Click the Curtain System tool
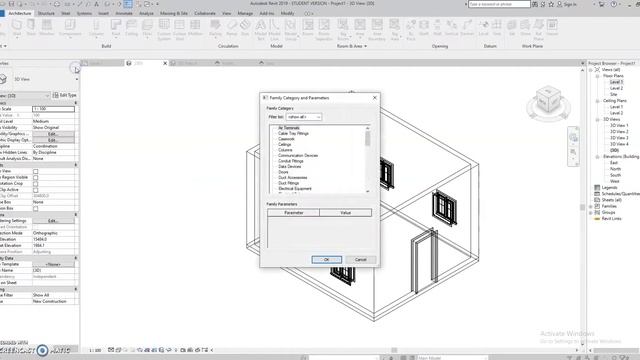The width and height of the screenshot is (640, 360). 164,29
